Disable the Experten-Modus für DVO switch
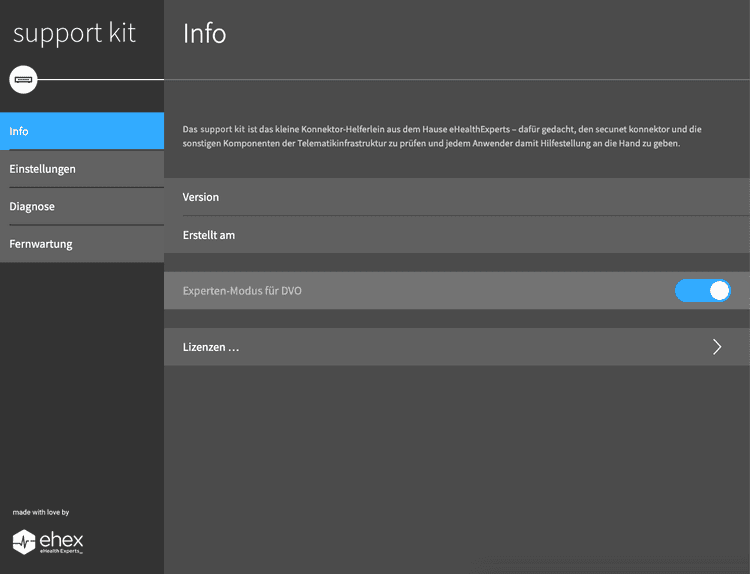750x574 pixels. click(x=702, y=291)
